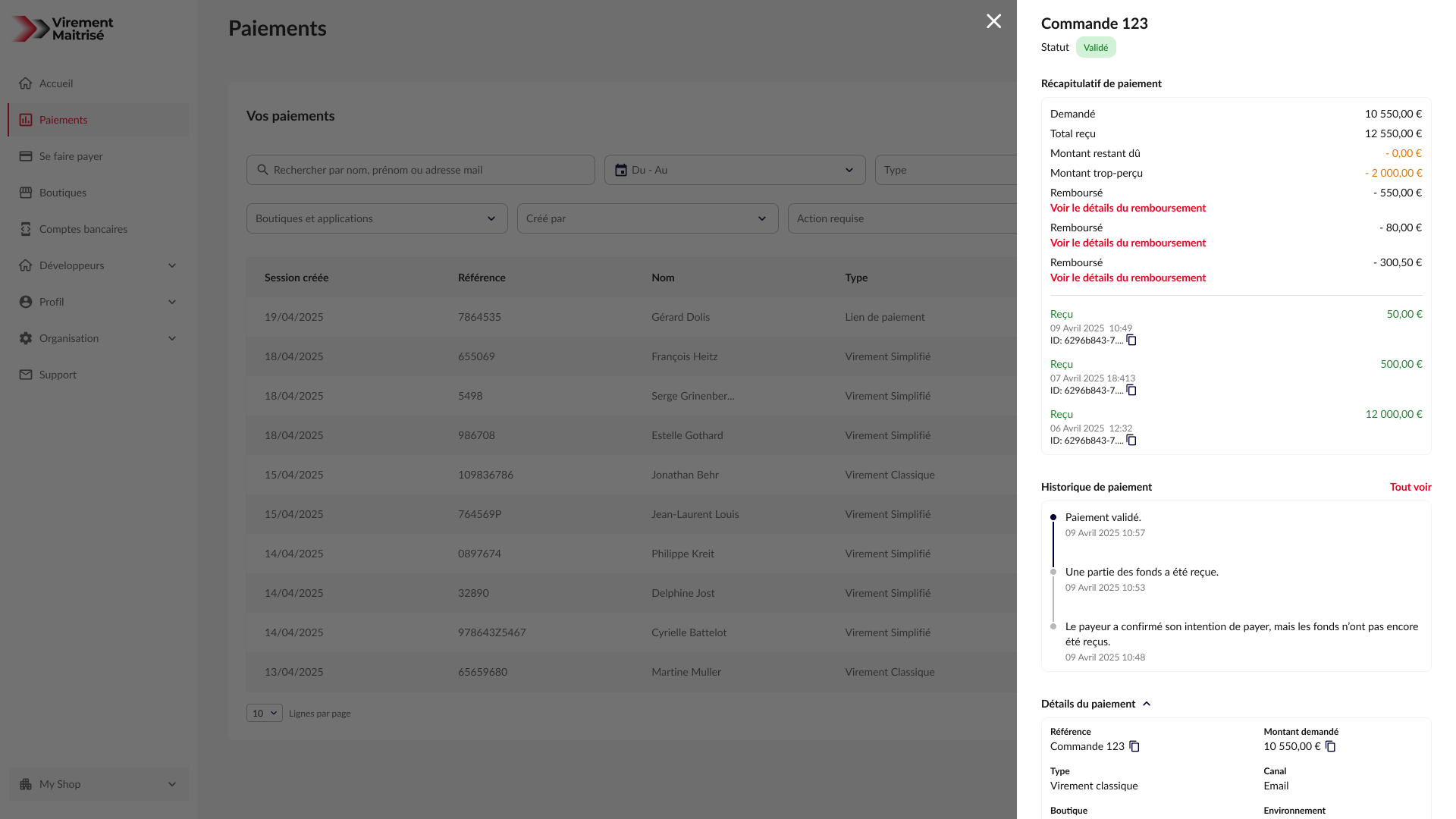The image size is (1456, 819).
Task: Collapse the Détails du paiement section
Action: (x=1147, y=704)
